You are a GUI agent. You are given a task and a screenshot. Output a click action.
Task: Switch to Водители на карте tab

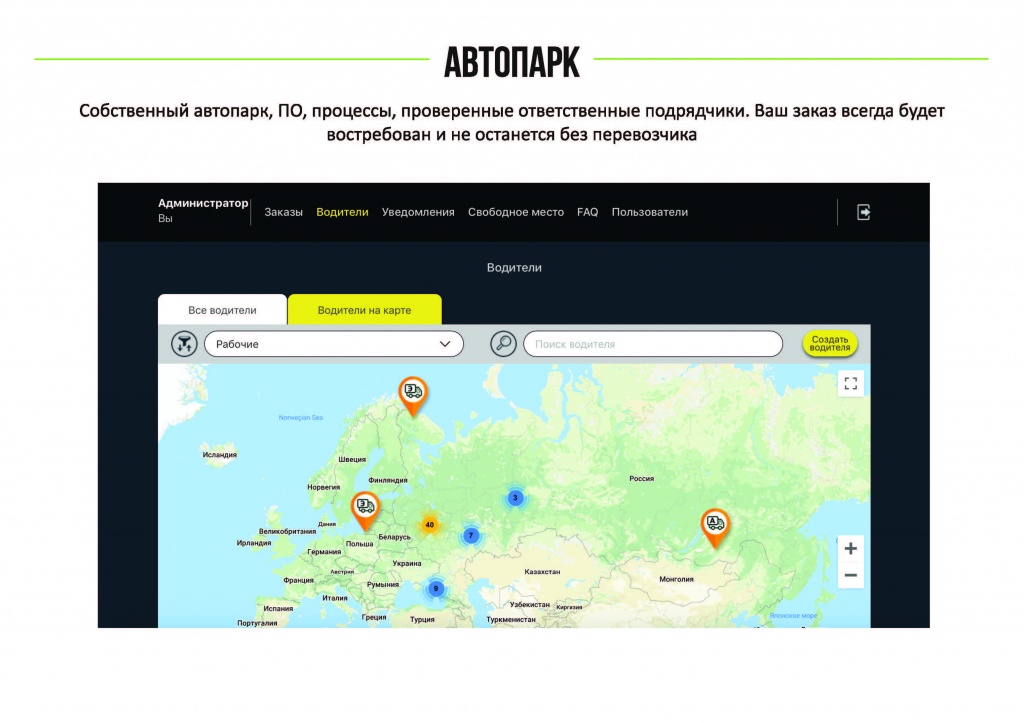(364, 310)
